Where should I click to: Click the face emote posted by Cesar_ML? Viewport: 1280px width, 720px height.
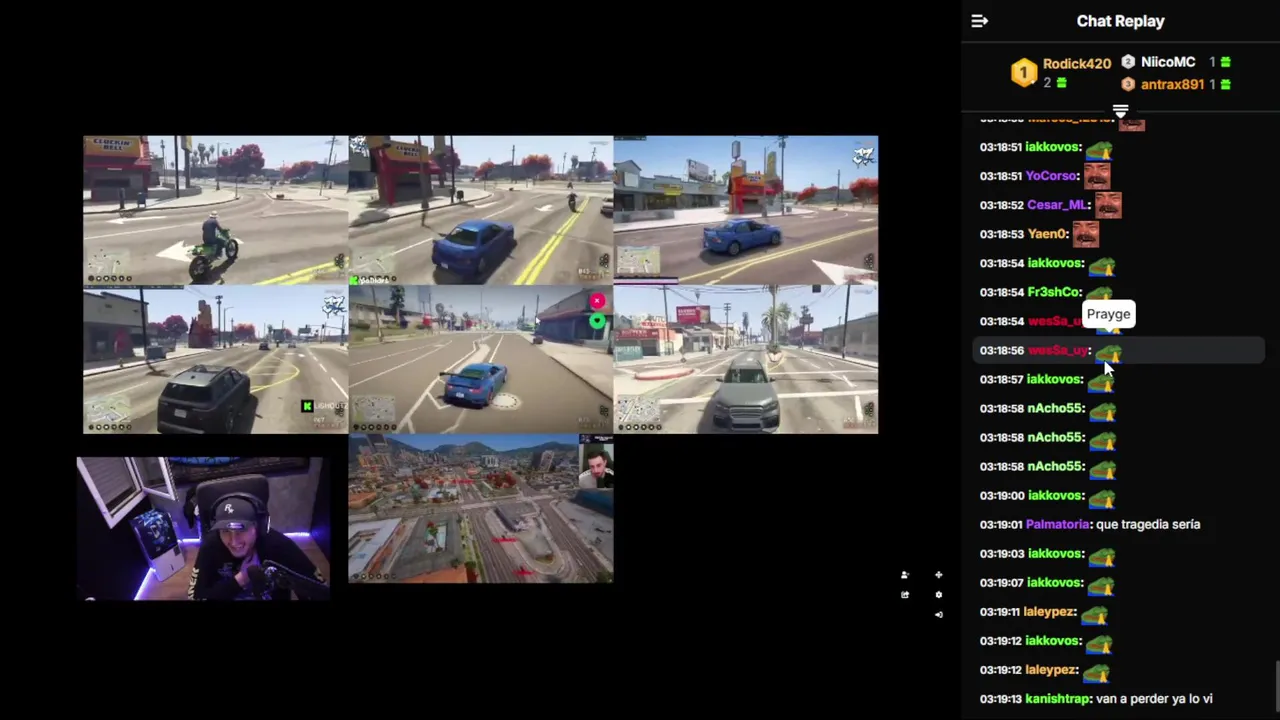coord(1108,206)
